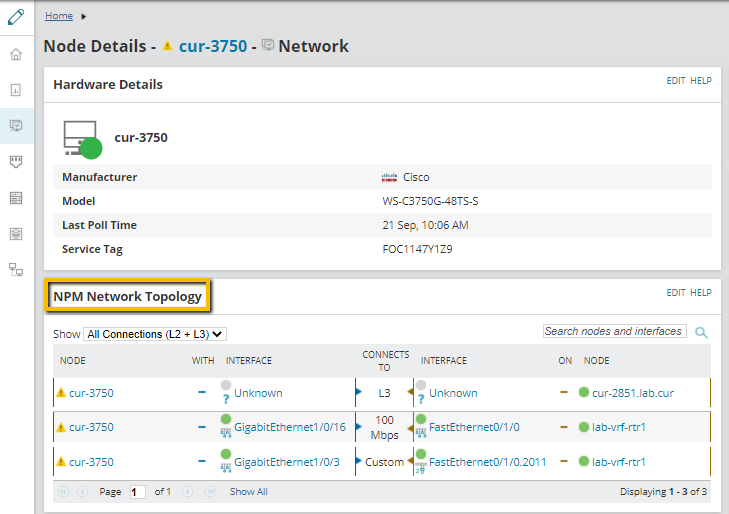Click green status icon of GigabitEthernet1/0/3

pos(226,454)
